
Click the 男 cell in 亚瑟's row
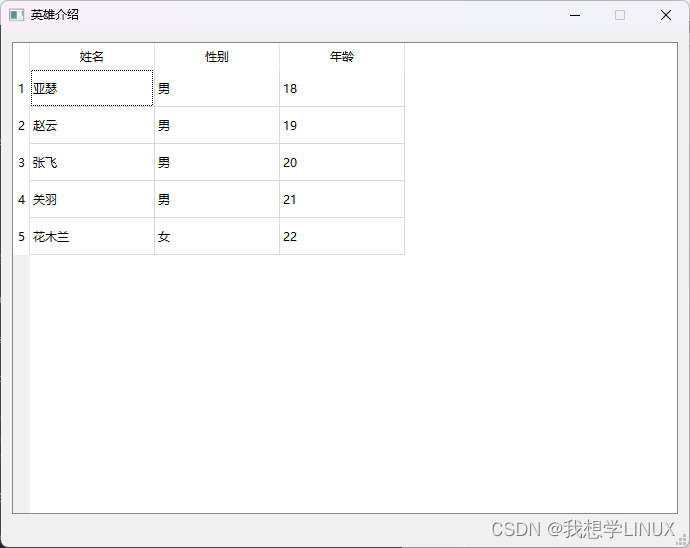click(217, 88)
